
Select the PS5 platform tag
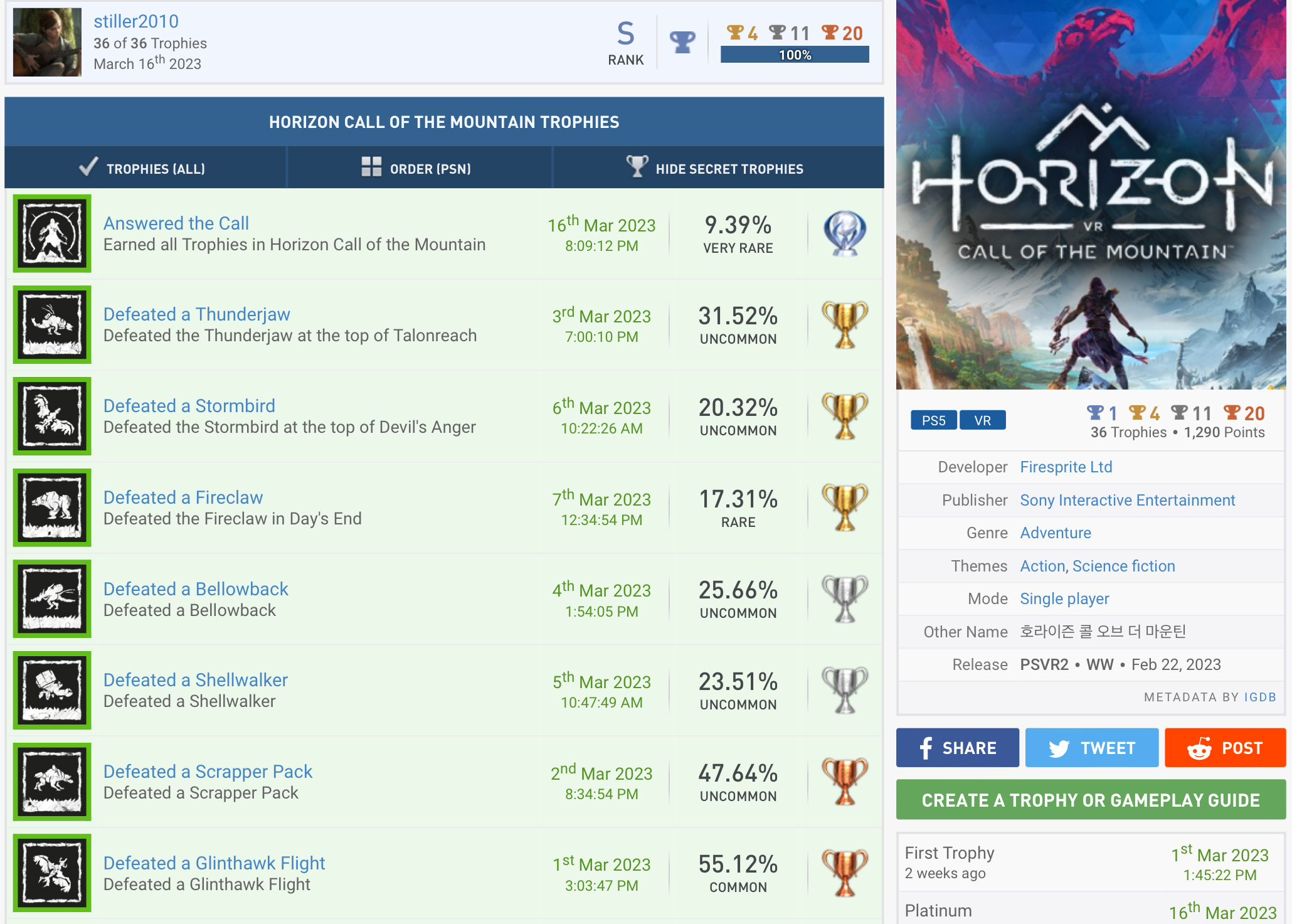pyautogui.click(x=934, y=420)
